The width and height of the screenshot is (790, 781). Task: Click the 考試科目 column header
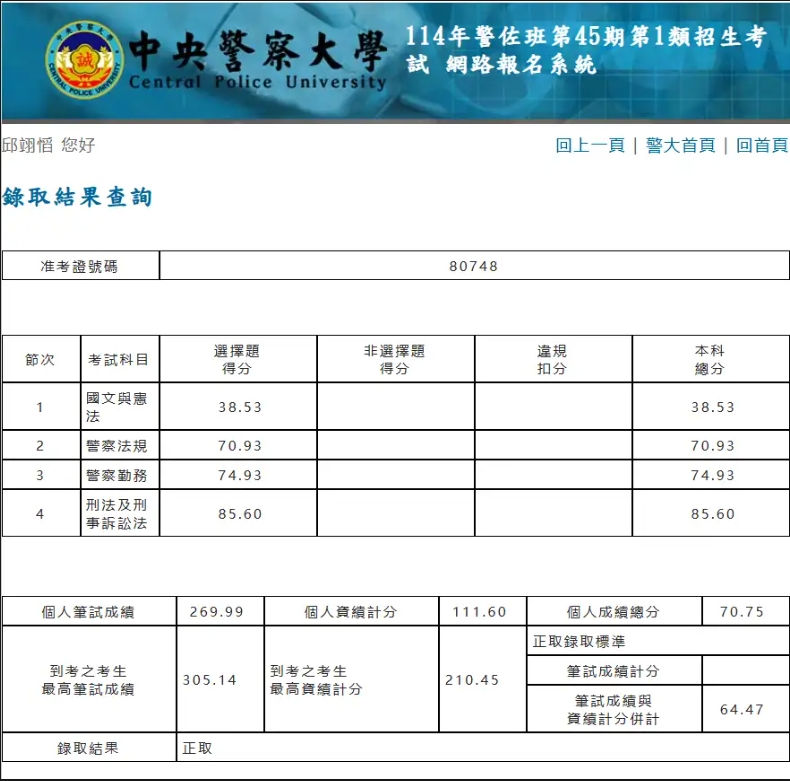[119, 359]
